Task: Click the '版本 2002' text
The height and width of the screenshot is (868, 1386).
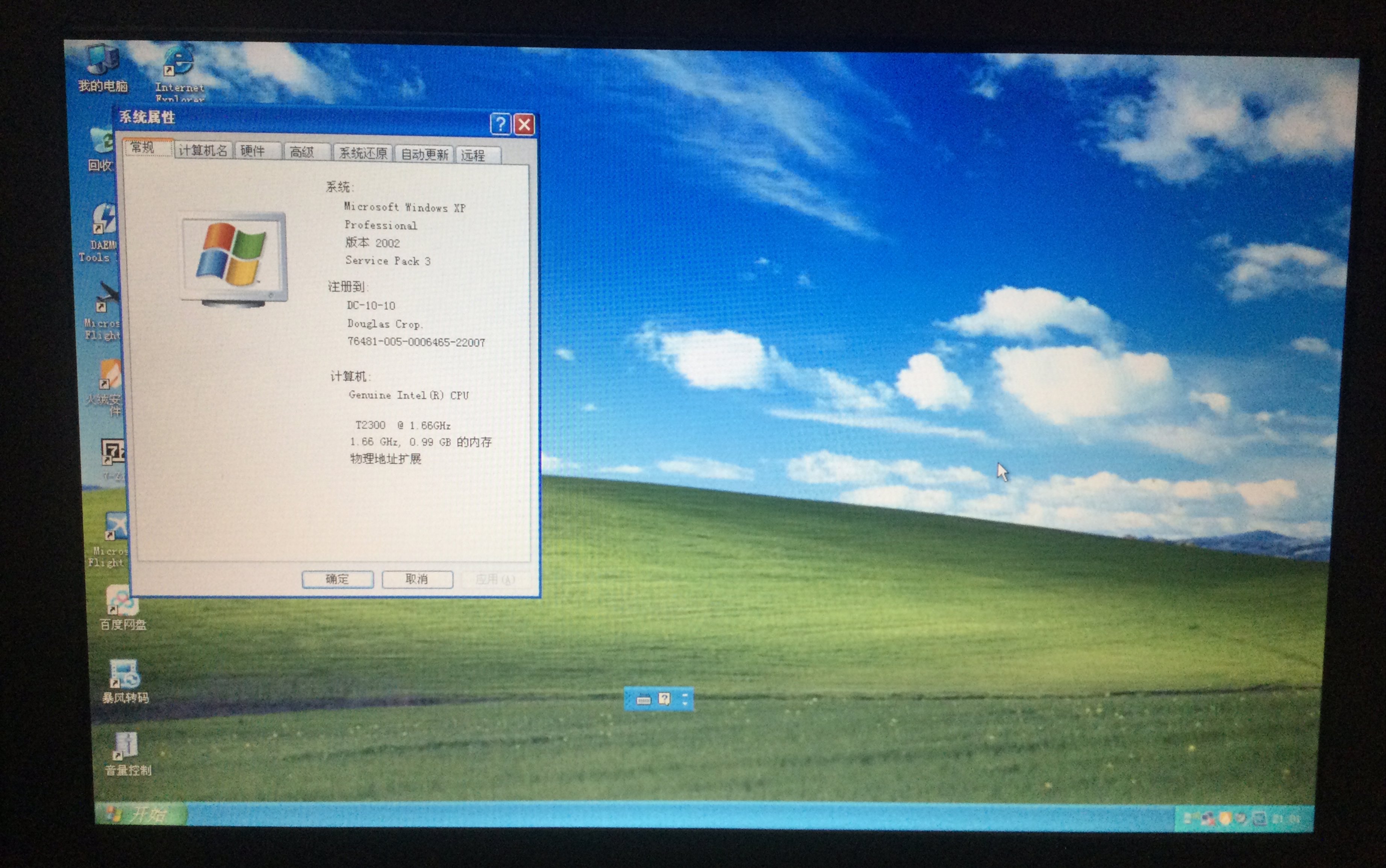Action: [x=373, y=243]
